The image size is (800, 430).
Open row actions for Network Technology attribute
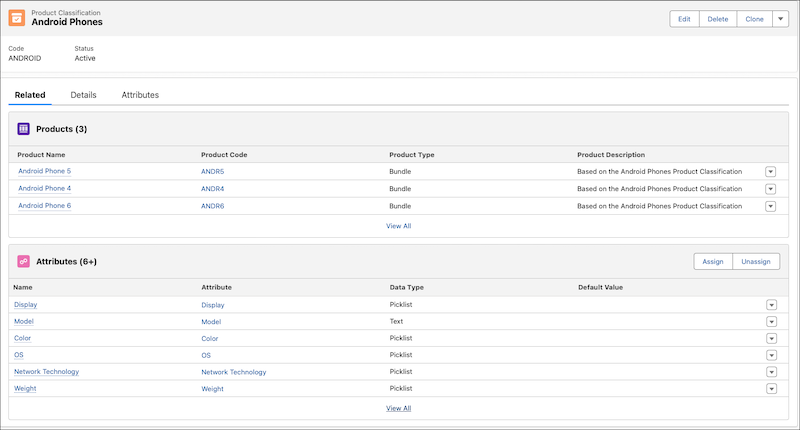click(x=771, y=372)
